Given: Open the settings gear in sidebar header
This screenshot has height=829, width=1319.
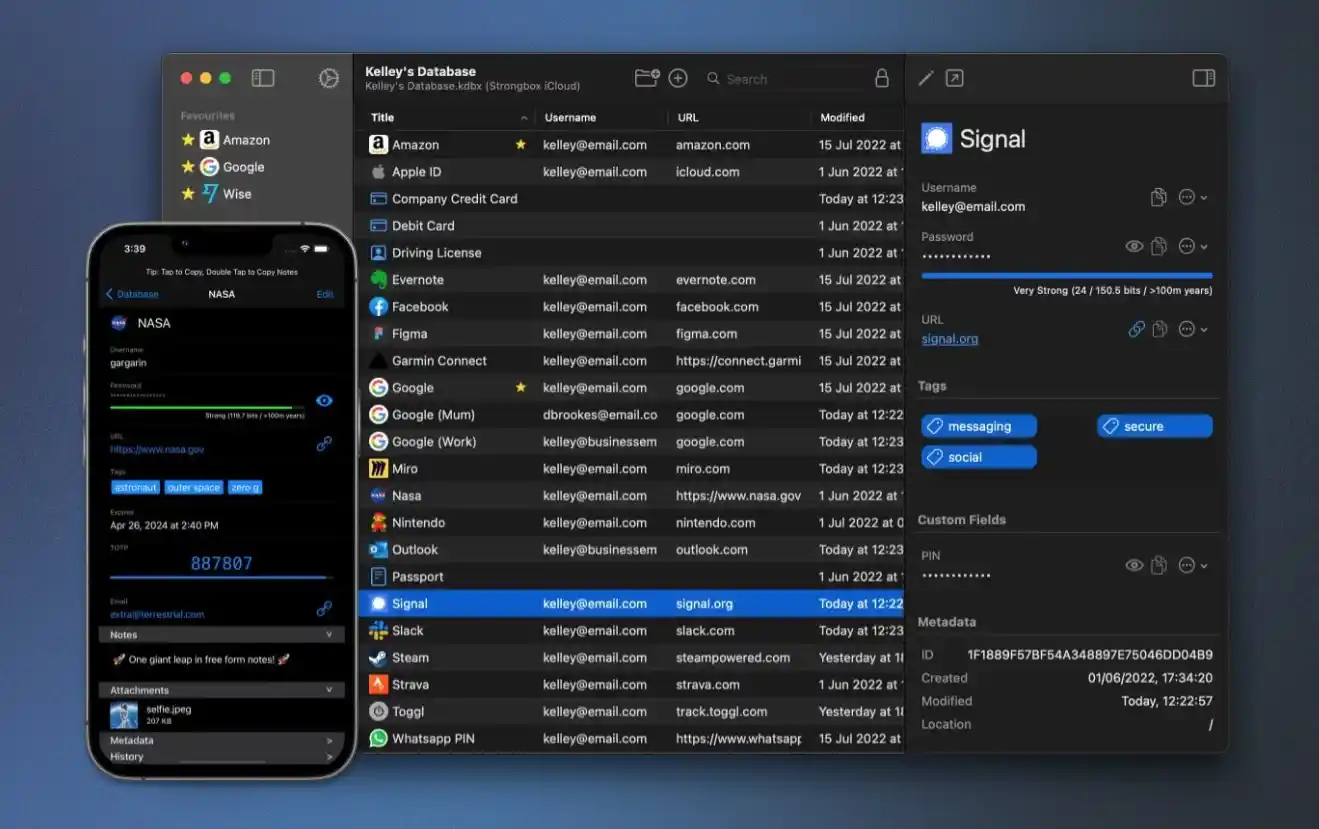Looking at the screenshot, I should 328,78.
